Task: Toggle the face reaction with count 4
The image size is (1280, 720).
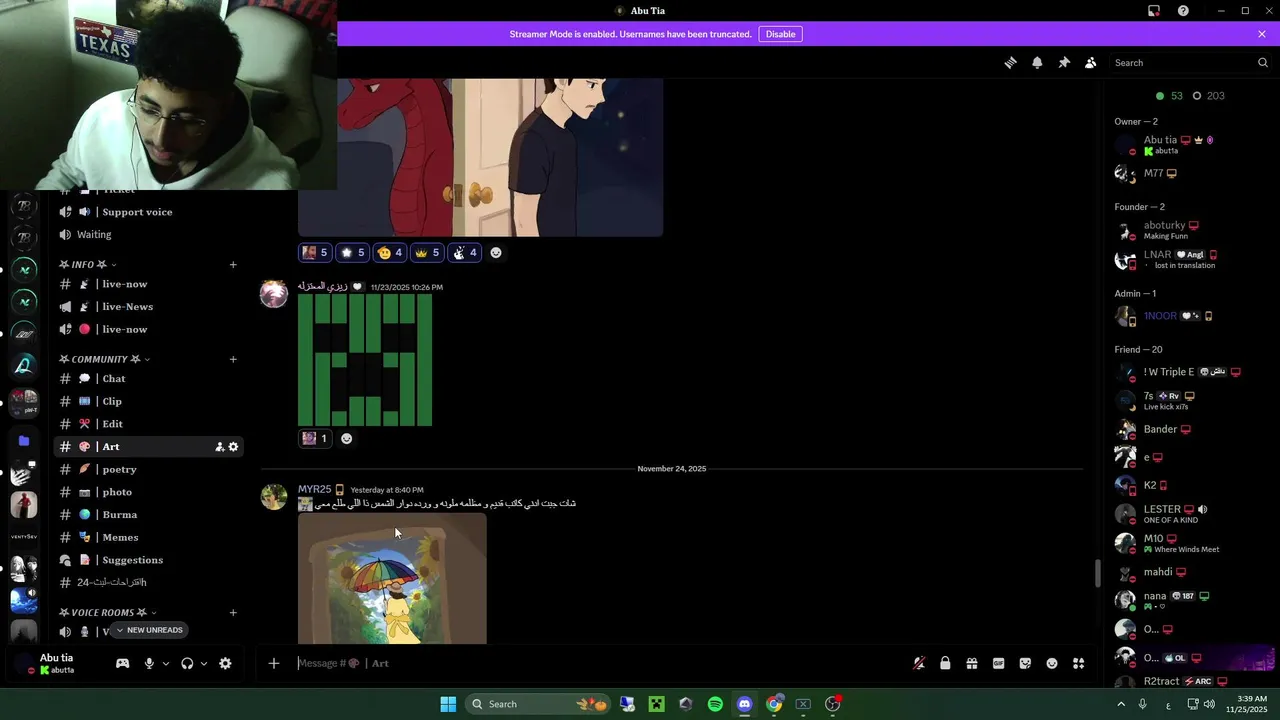Action: 389,253
